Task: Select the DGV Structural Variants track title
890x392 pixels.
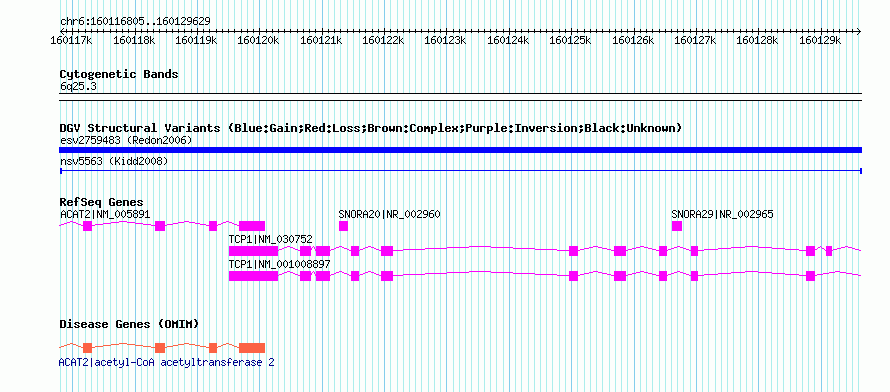Action: click(371, 128)
